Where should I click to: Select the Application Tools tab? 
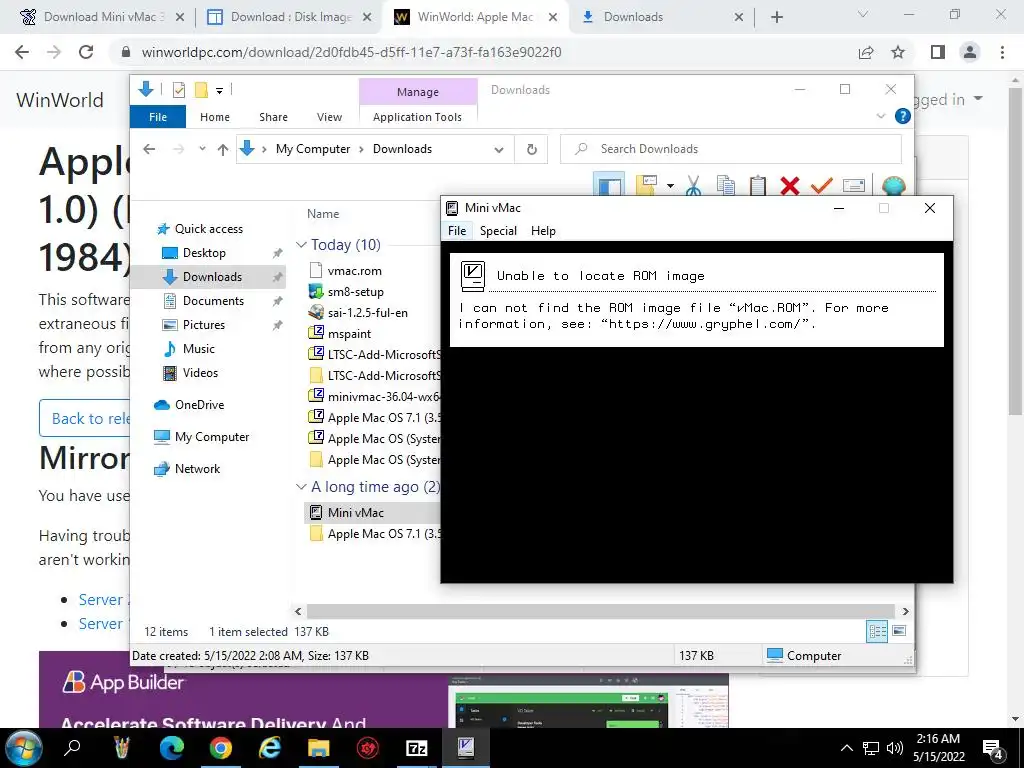(x=417, y=117)
